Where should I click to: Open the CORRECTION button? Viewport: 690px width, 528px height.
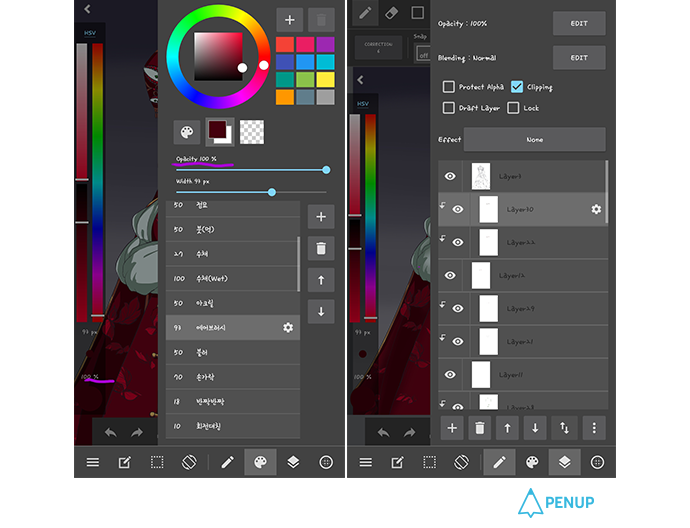[x=378, y=47]
